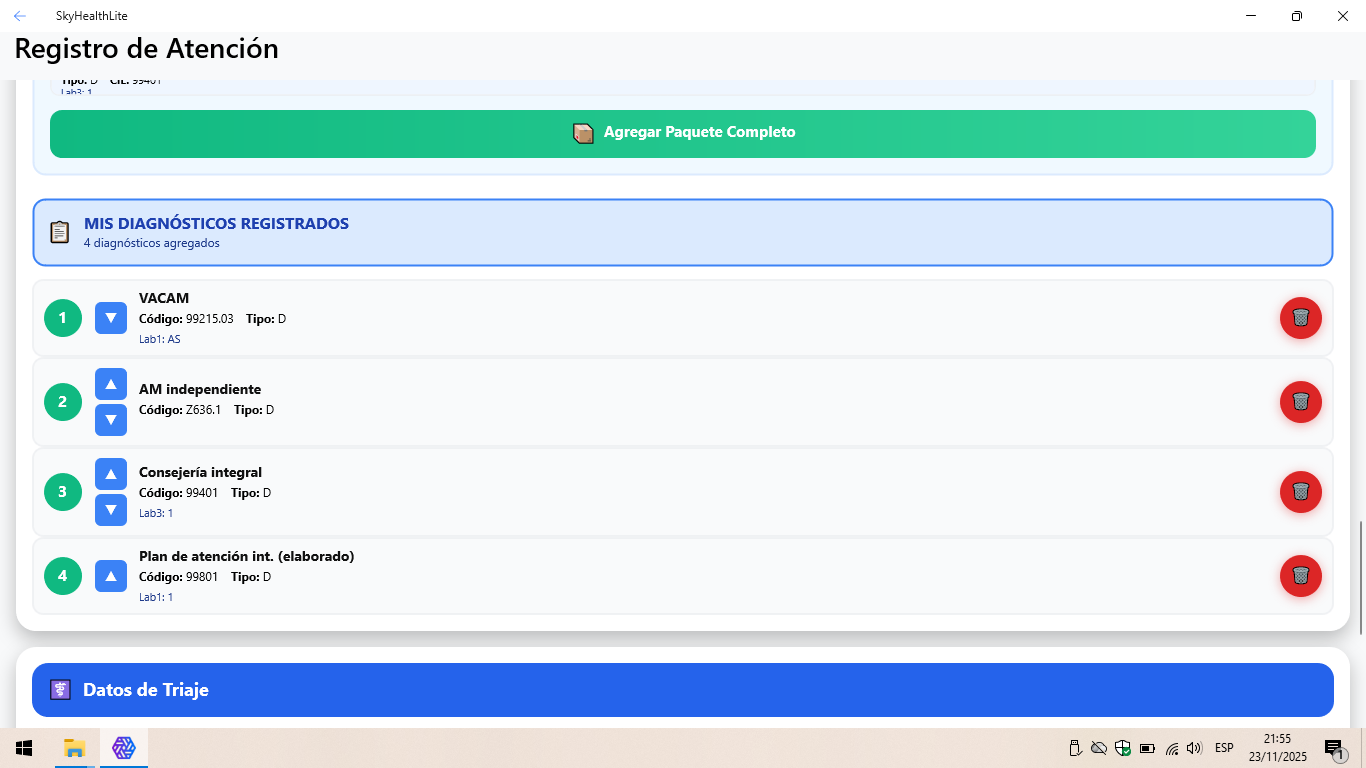Open File Explorer from the taskbar
Screen dimensions: 1366x768
74,748
